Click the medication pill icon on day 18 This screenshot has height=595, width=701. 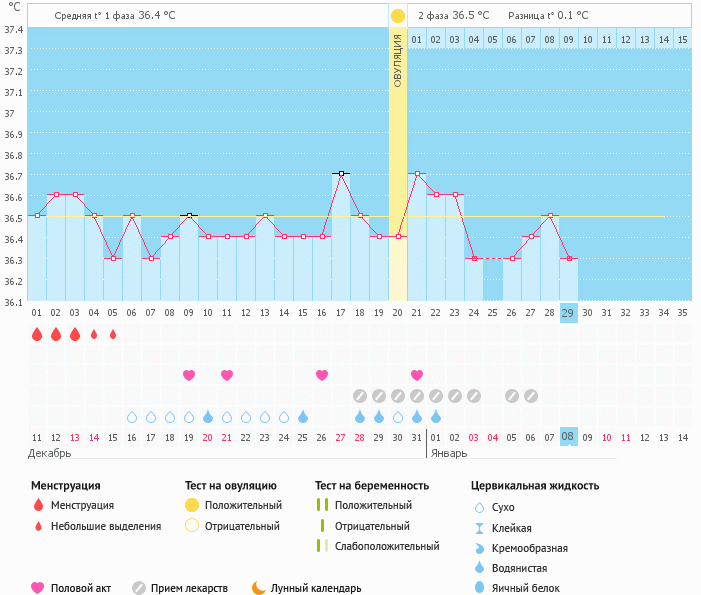pos(360,396)
